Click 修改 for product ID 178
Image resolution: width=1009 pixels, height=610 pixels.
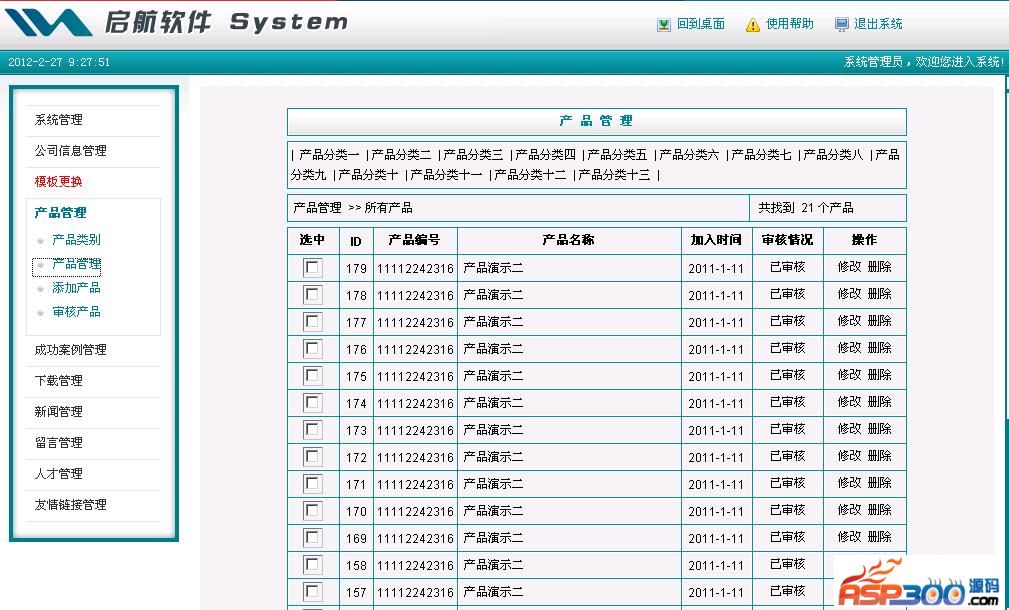click(849, 294)
